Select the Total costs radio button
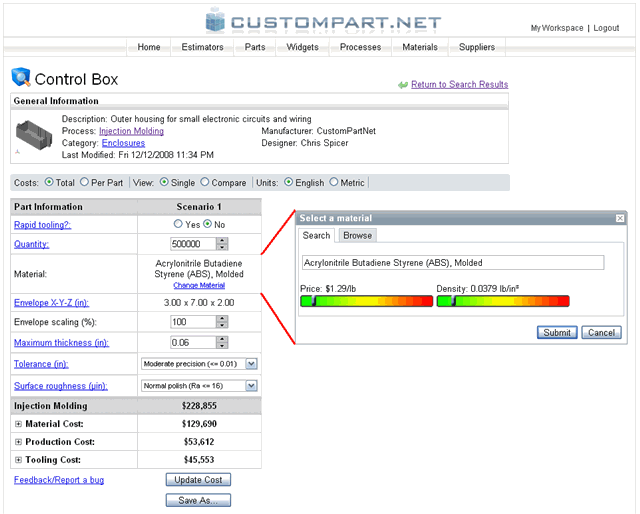640x514 pixels. pos(49,182)
